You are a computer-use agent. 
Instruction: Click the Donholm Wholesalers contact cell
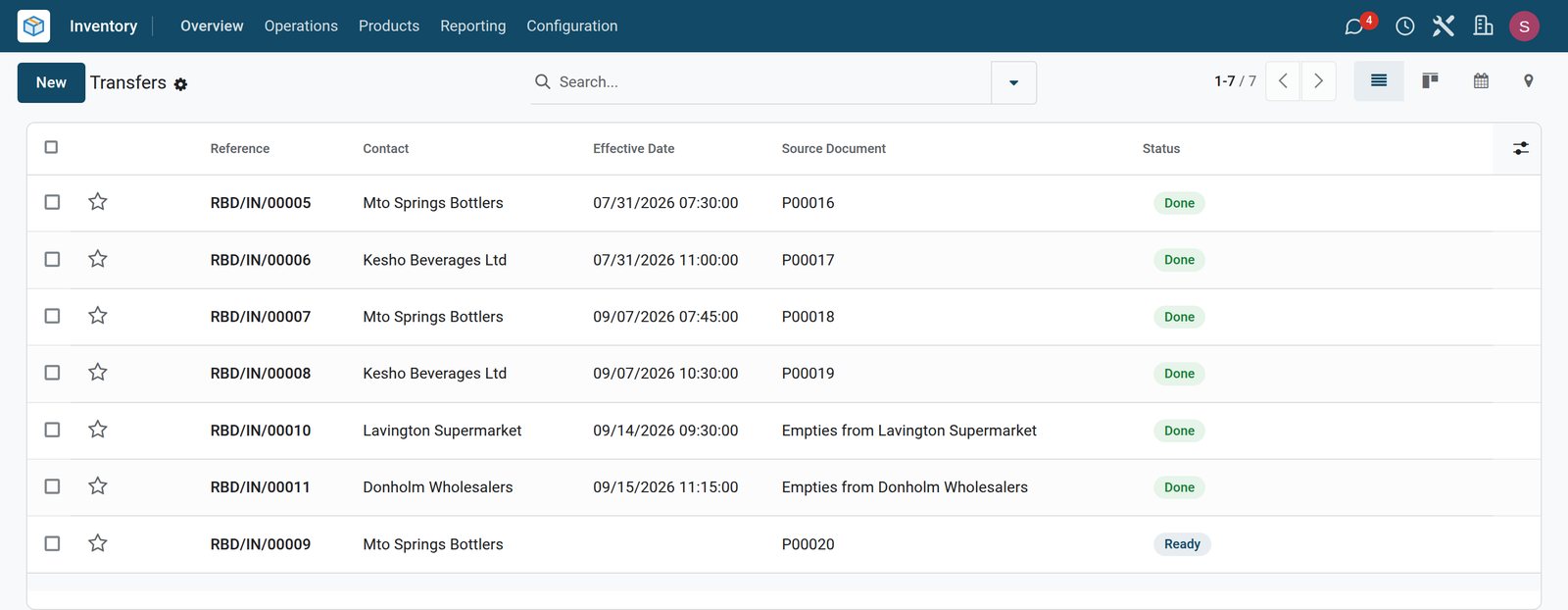tap(438, 487)
